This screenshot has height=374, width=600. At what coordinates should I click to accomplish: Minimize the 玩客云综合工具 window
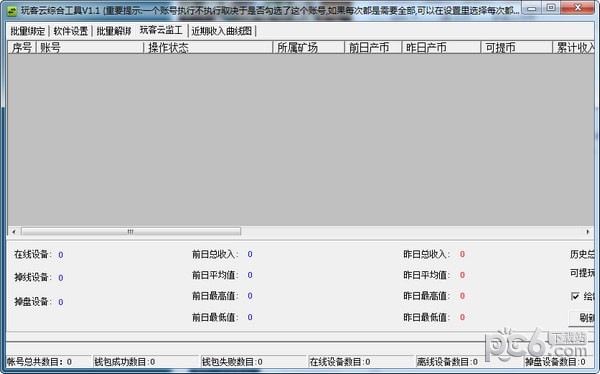(x=532, y=8)
